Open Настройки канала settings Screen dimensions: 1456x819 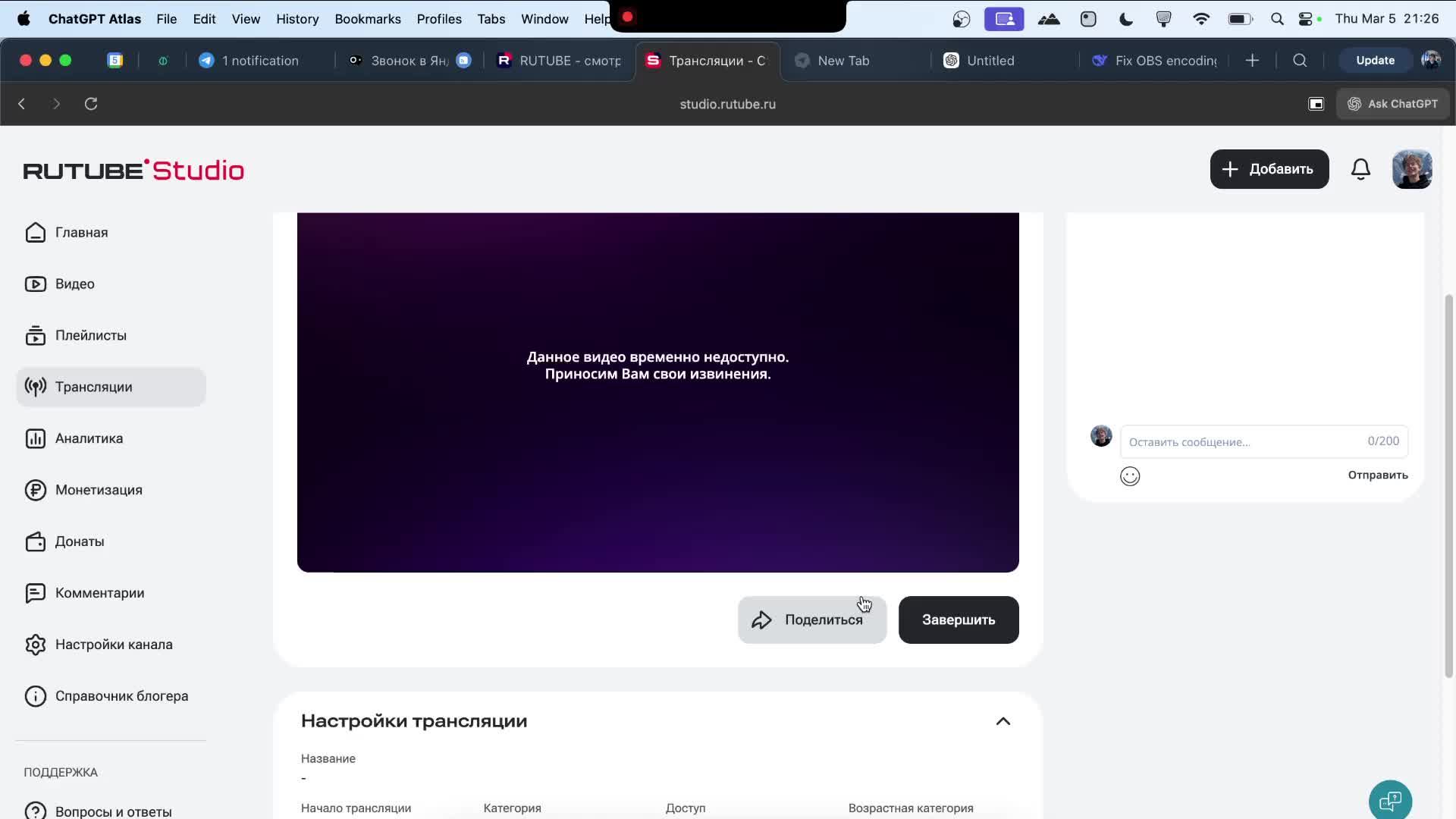tap(114, 645)
